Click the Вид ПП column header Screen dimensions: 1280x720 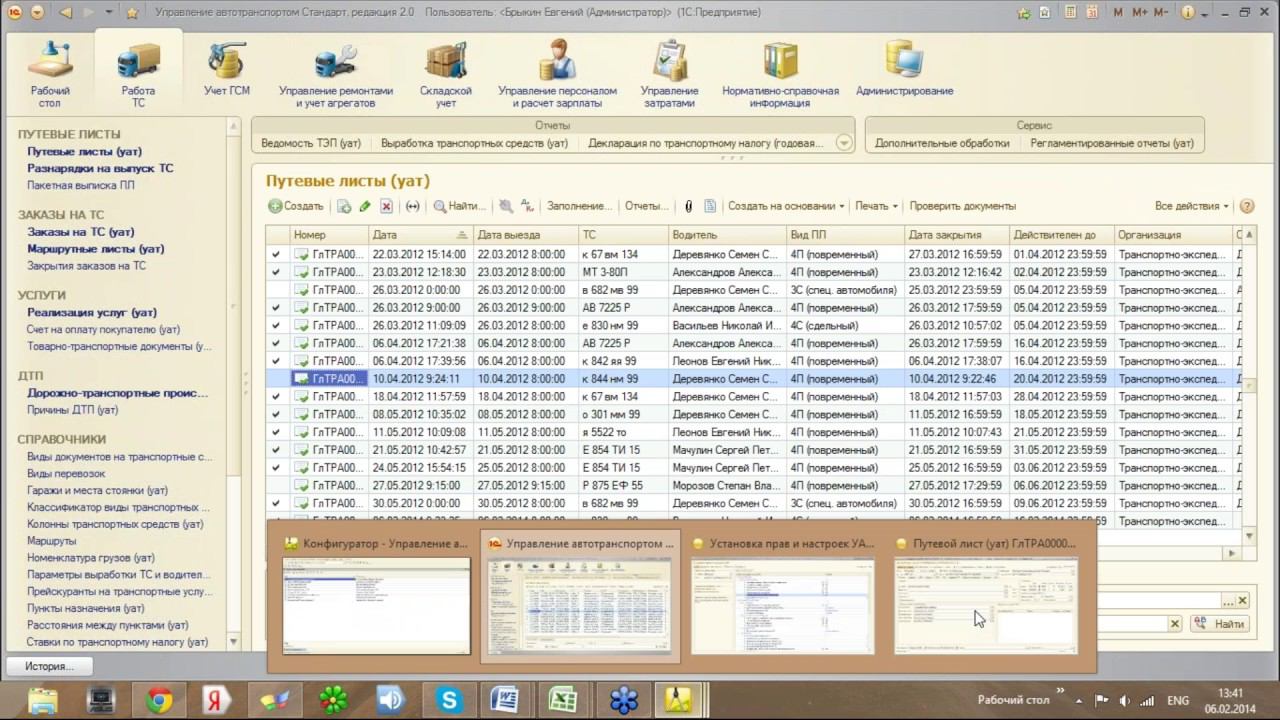pos(845,235)
